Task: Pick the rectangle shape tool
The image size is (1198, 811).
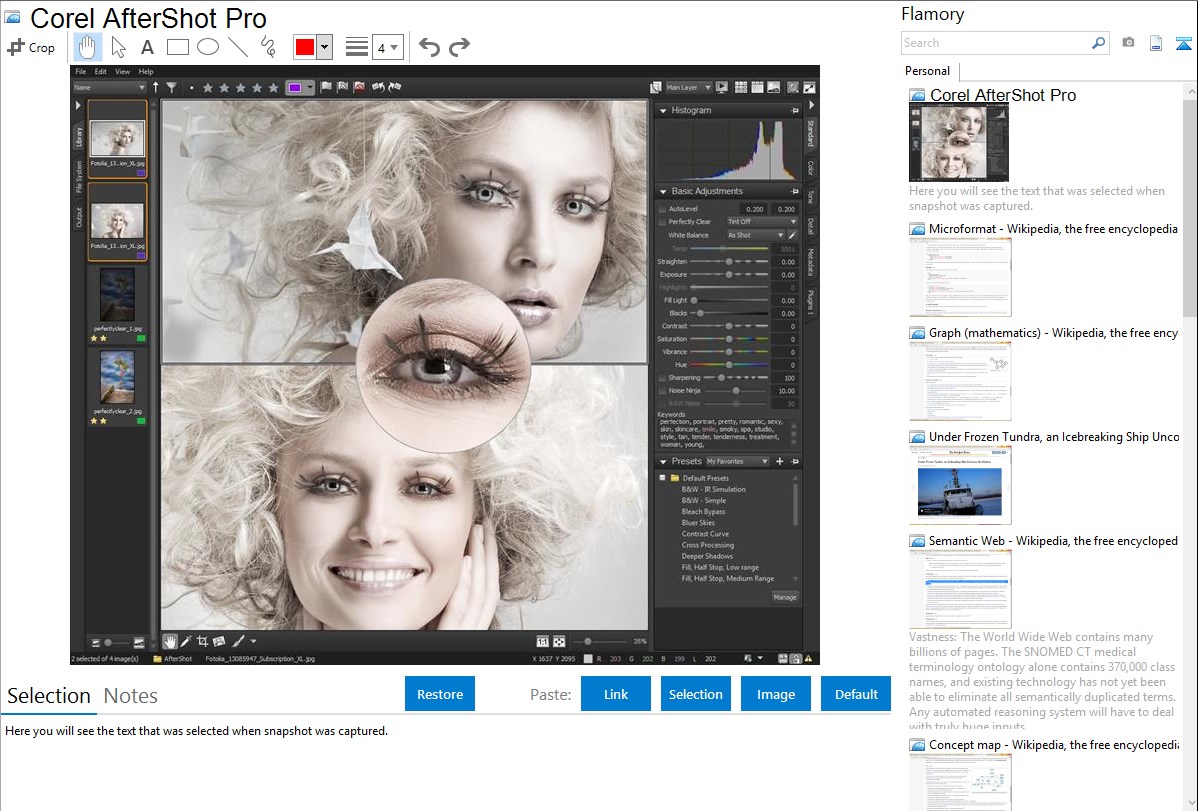Action: point(178,47)
